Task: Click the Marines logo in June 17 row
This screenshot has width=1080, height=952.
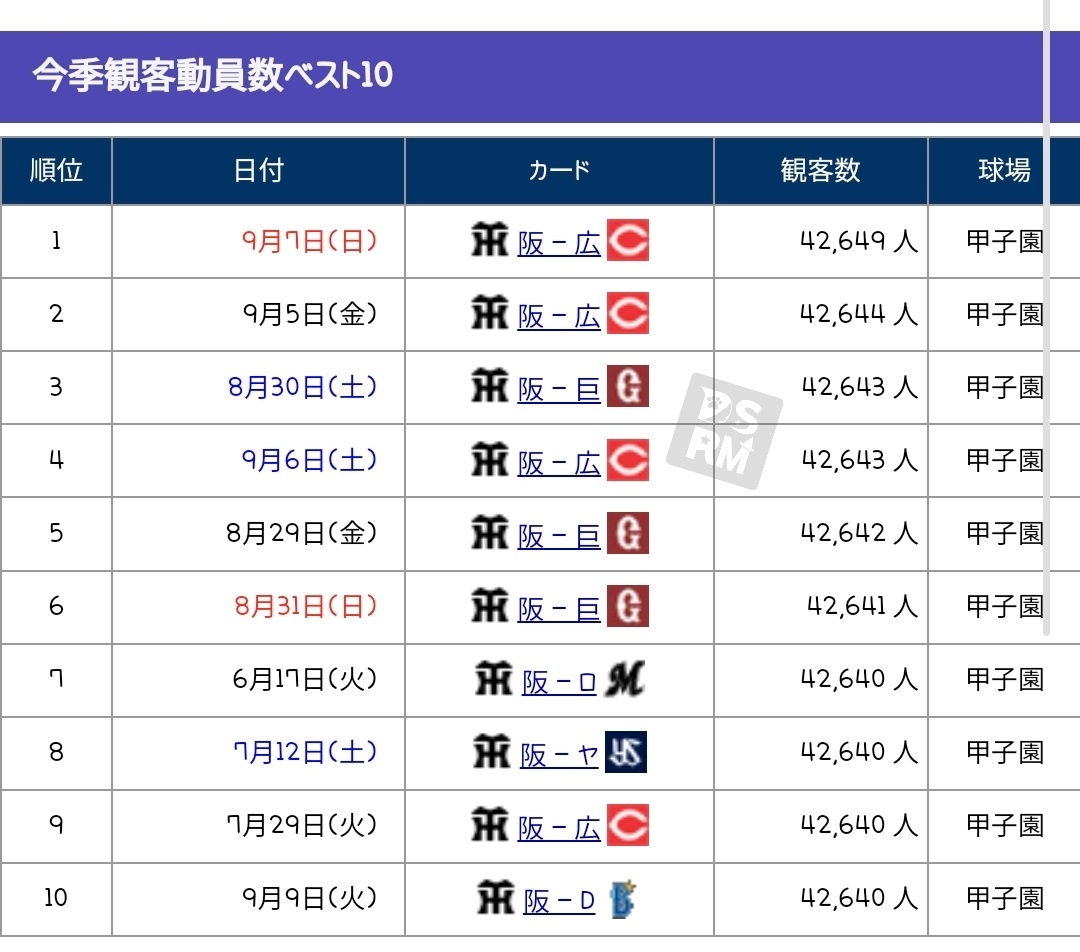Action: click(x=625, y=680)
